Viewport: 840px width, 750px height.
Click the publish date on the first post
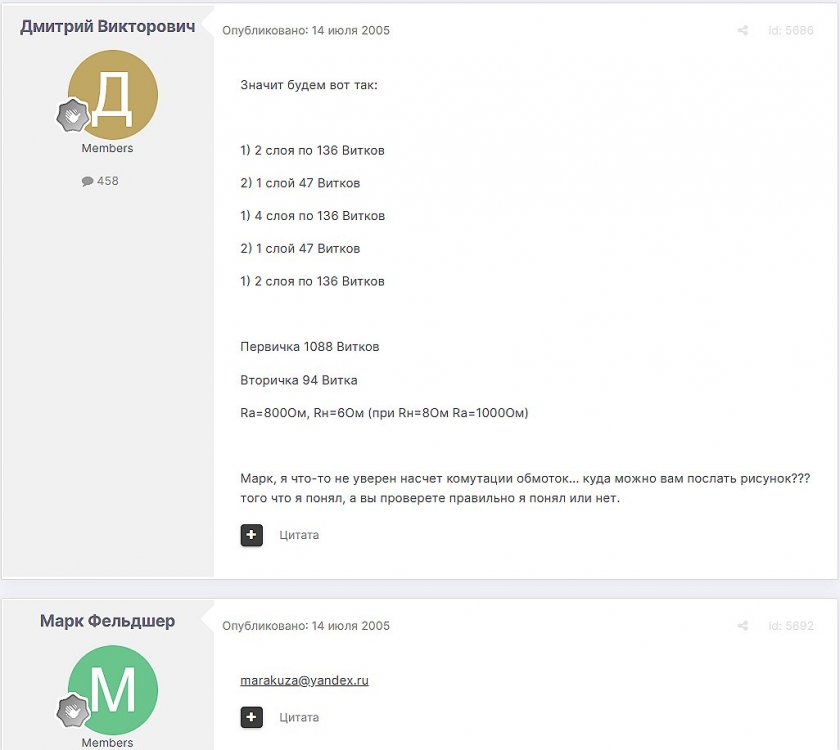click(306, 31)
